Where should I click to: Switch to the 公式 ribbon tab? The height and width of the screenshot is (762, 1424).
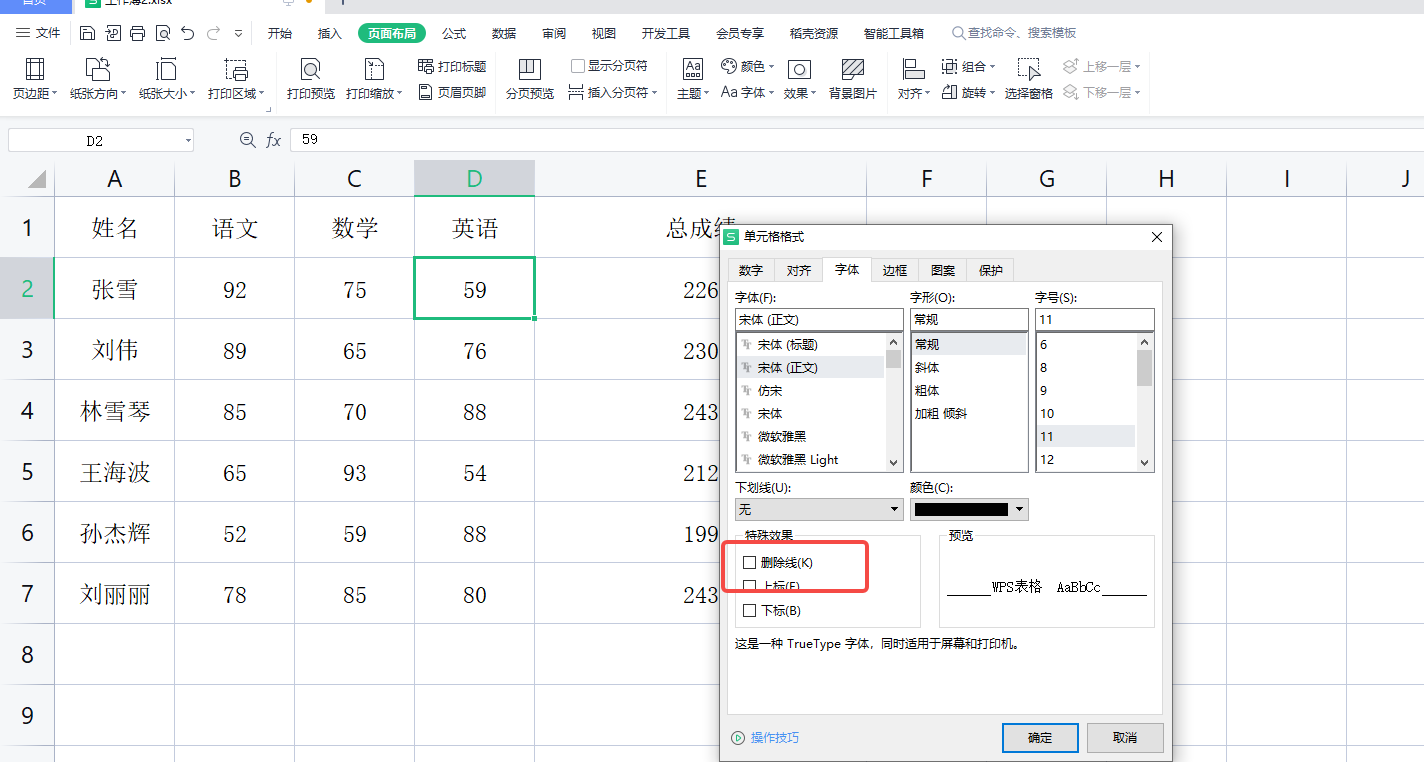(x=454, y=33)
